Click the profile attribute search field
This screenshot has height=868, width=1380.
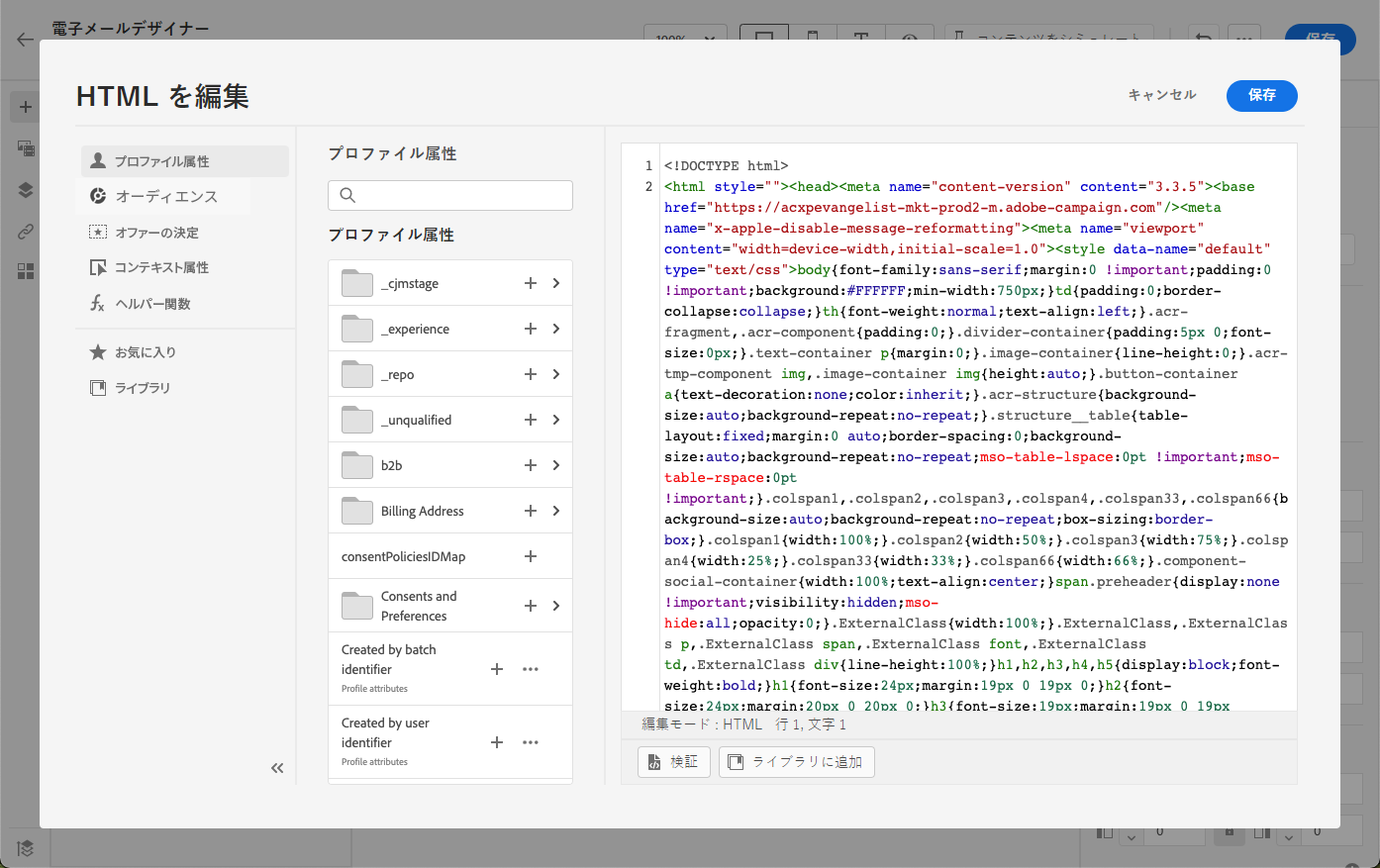point(450,195)
